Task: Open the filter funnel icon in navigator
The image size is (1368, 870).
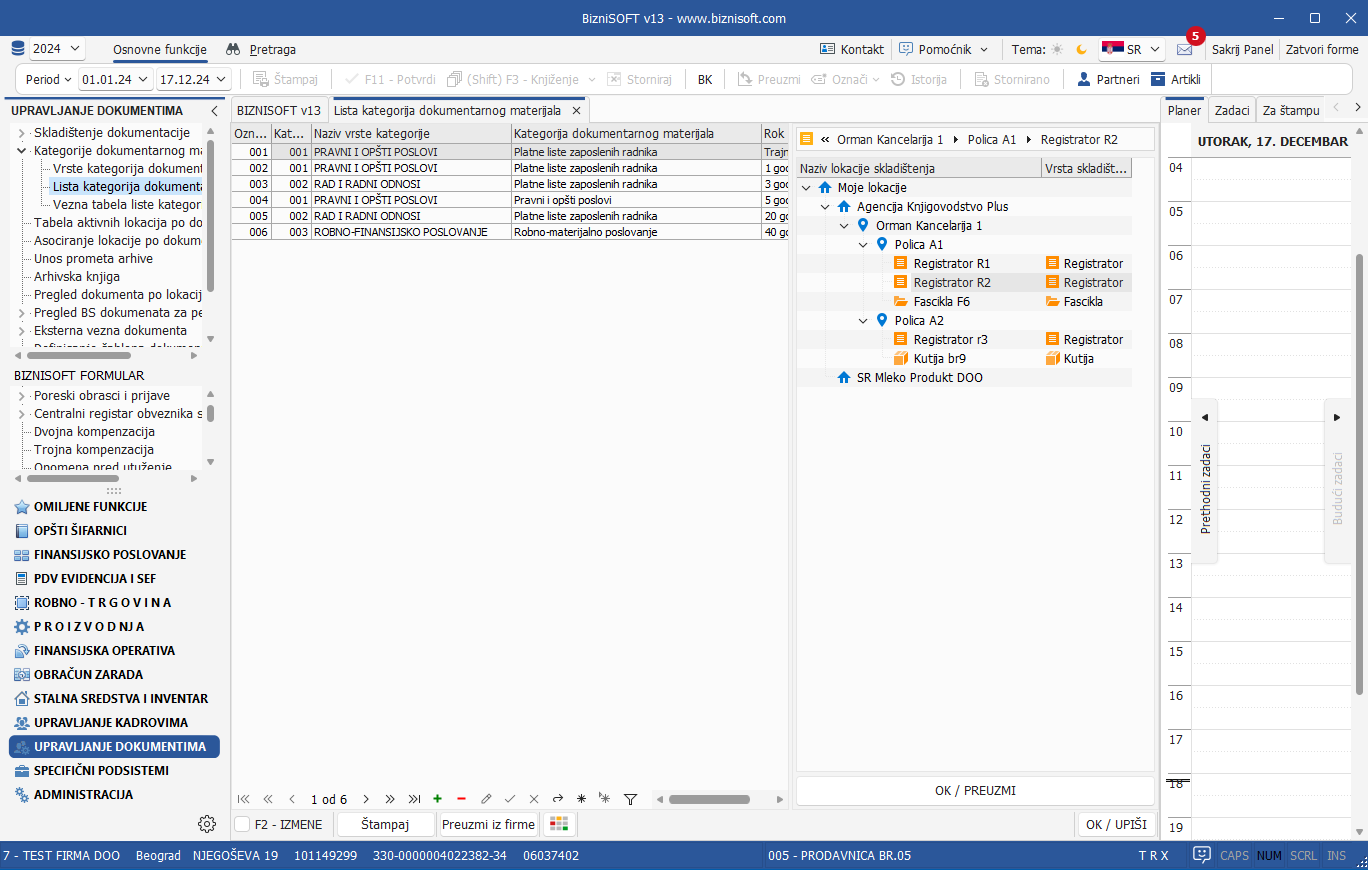Action: pos(630,799)
